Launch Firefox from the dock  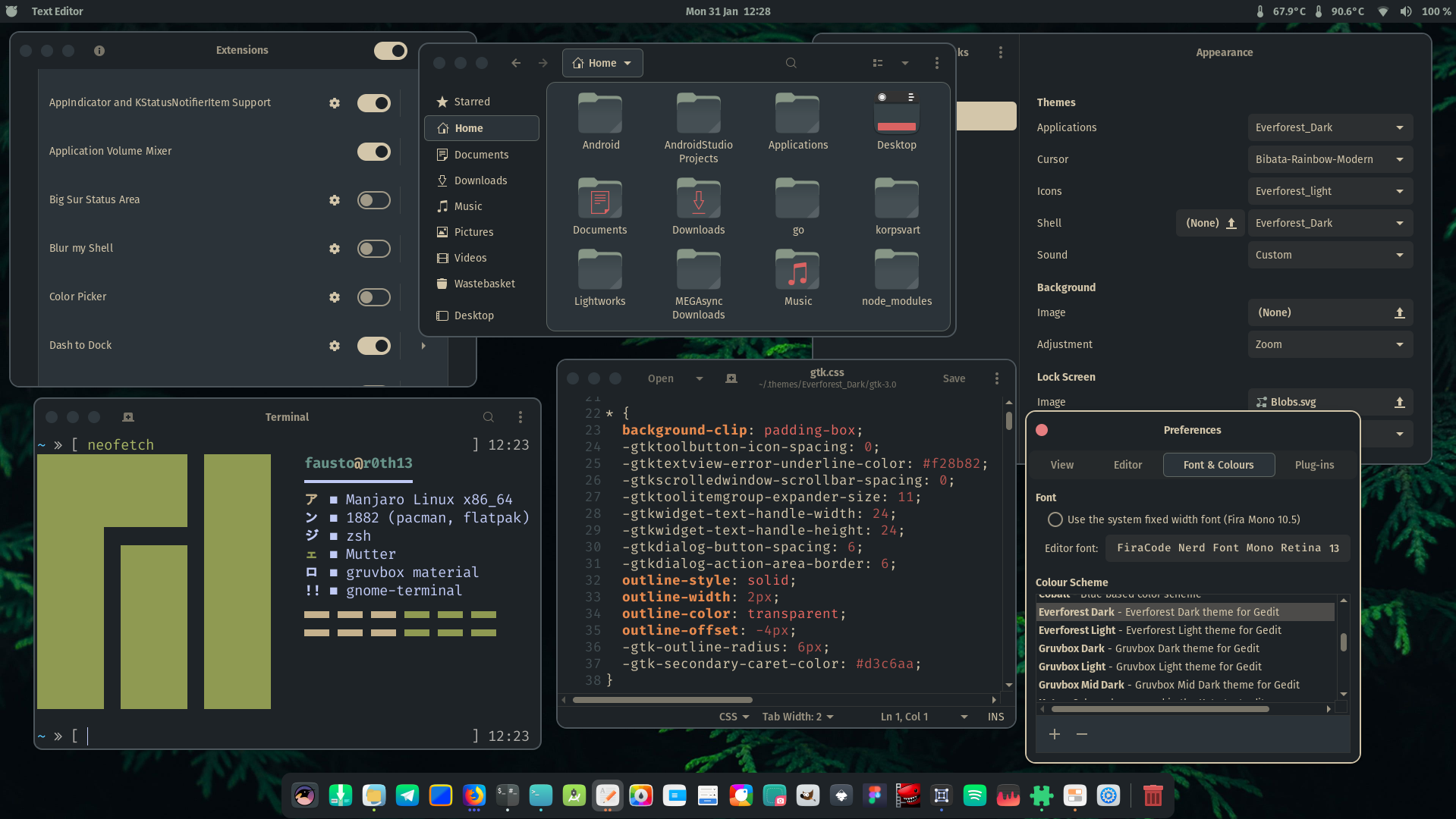coord(474,795)
